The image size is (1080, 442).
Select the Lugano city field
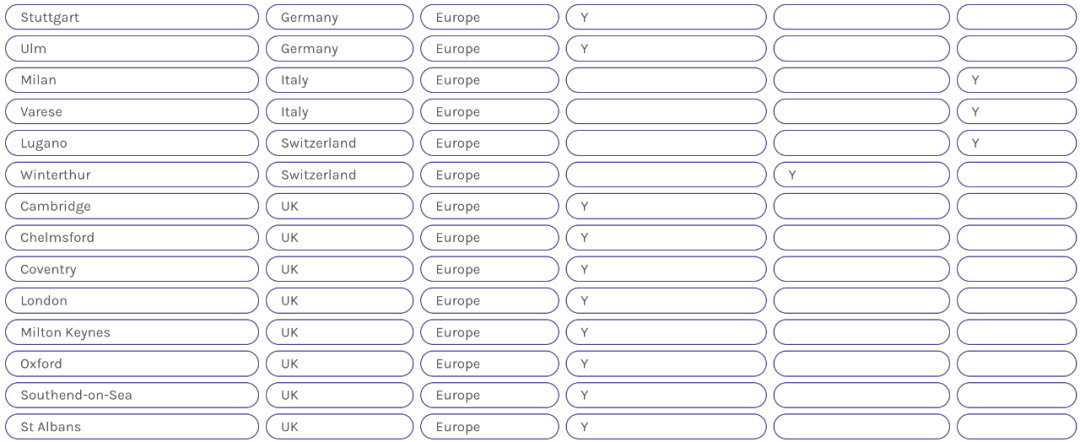click(x=132, y=143)
